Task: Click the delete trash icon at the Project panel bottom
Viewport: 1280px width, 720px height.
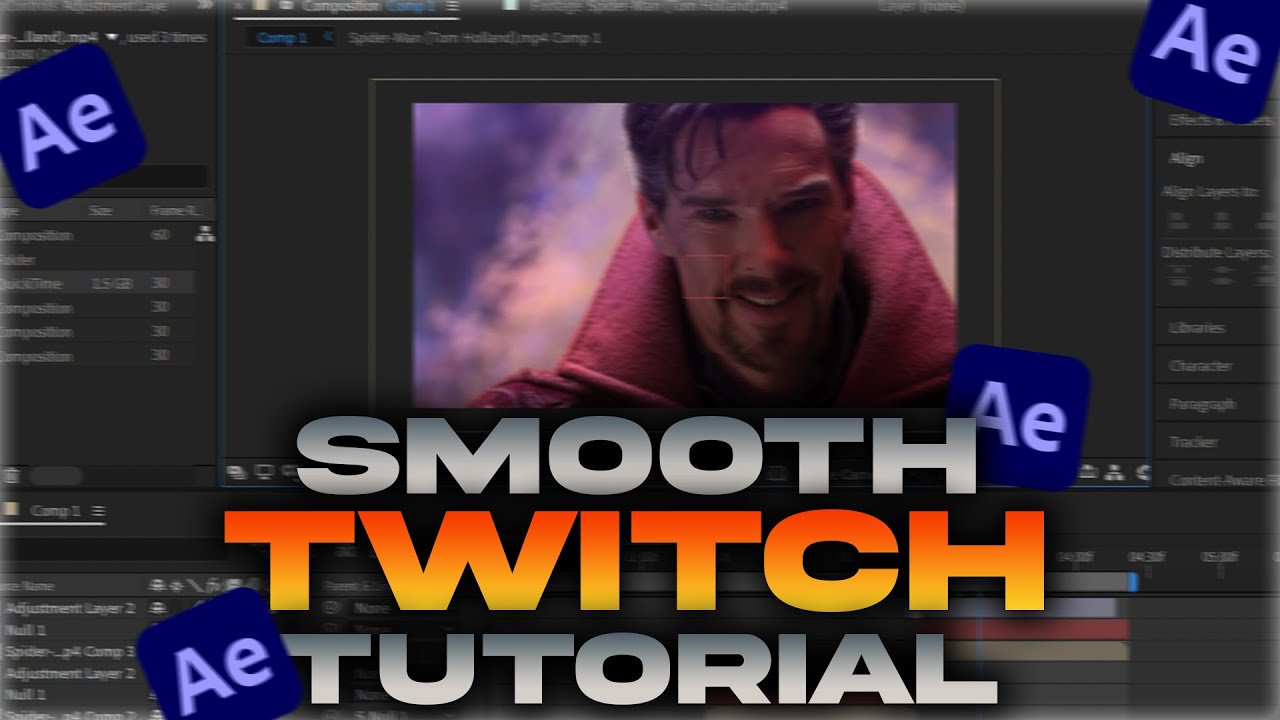Action: point(12,476)
